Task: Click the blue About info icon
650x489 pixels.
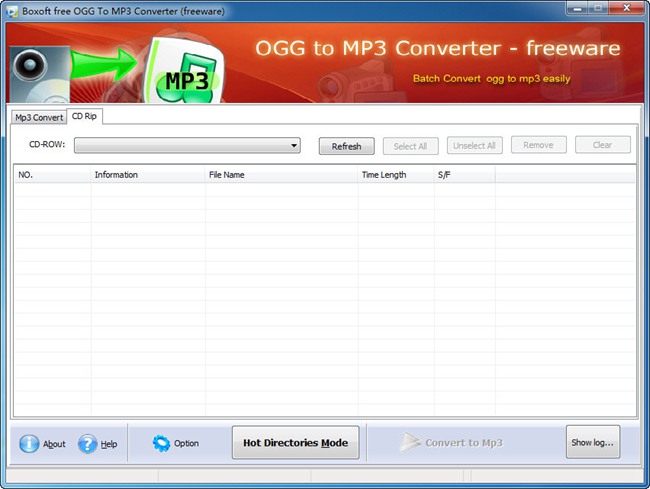Action: pyautogui.click(x=29, y=443)
